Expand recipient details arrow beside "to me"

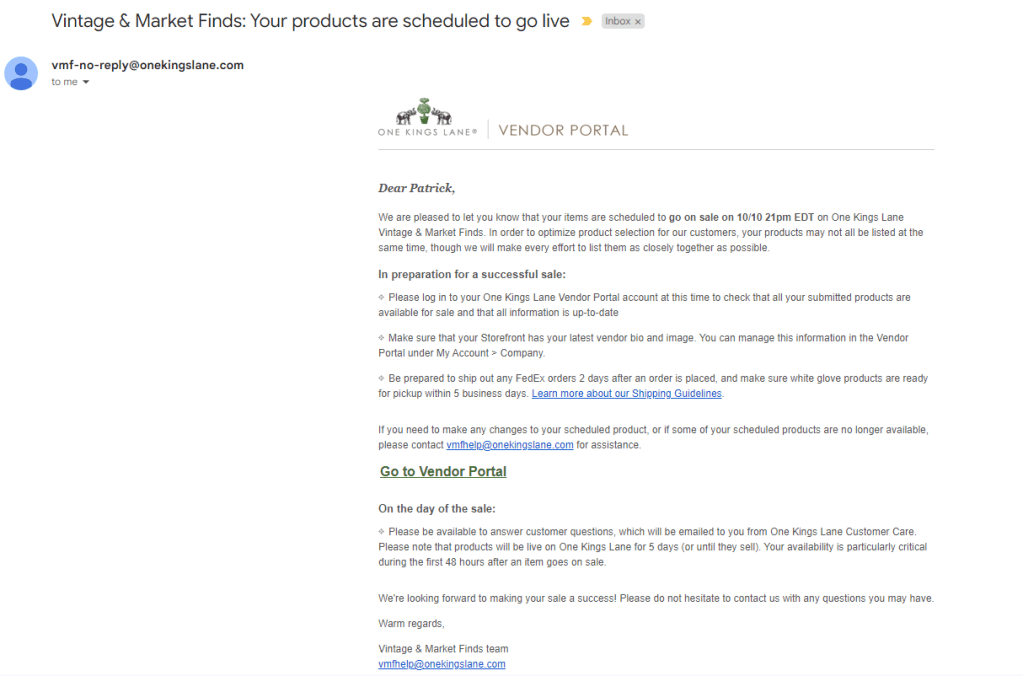click(86, 82)
